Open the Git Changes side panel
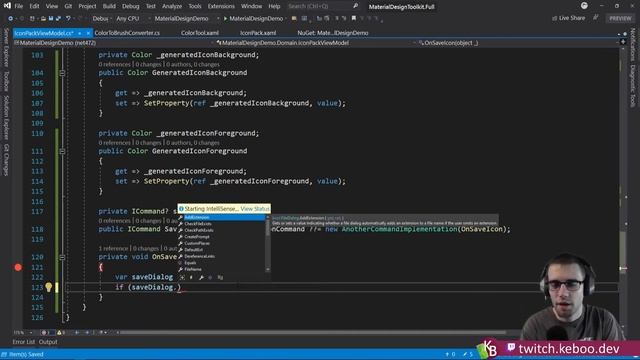This screenshot has width=640, height=360. click(6, 160)
